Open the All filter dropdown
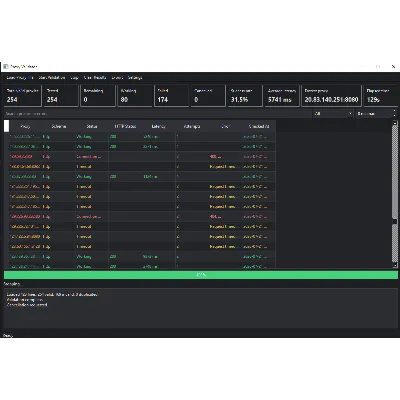The image size is (400, 400). (333, 114)
